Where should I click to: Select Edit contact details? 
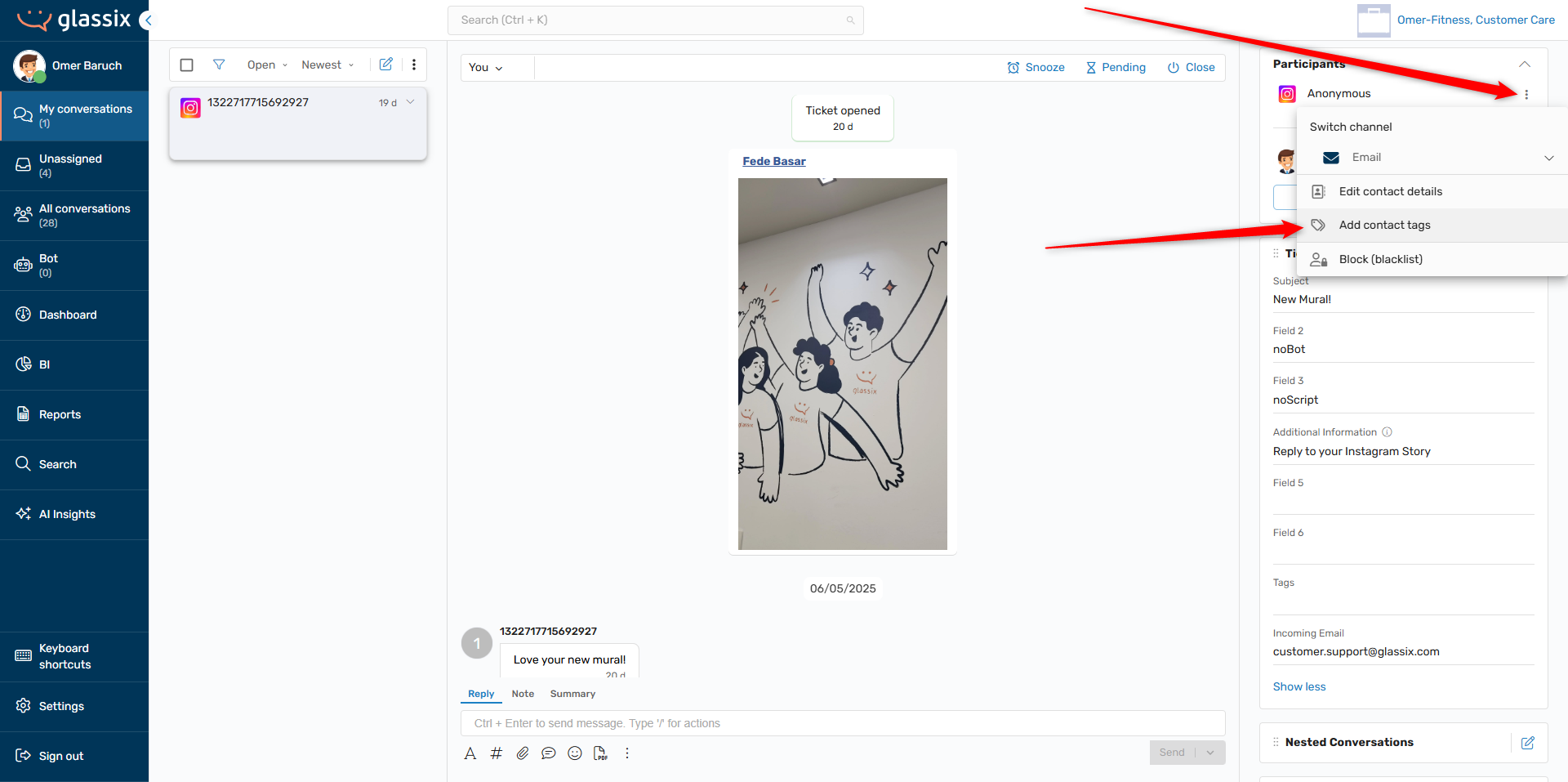point(1432,191)
